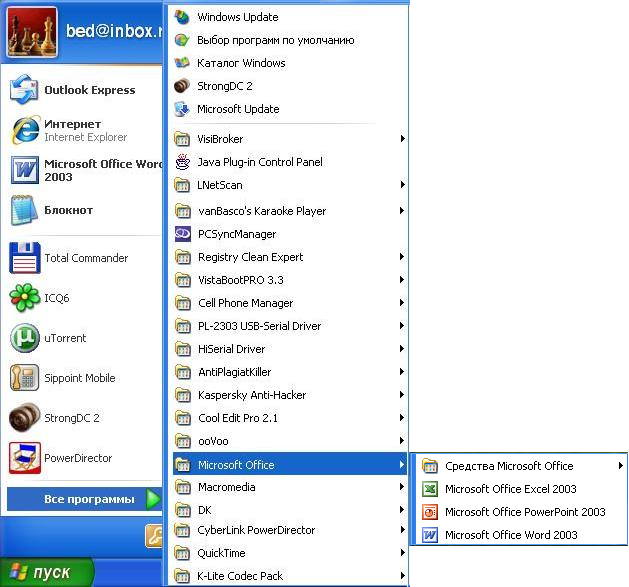
Task: Expand Средства Microsoft Office submenu arrow
Action: coord(621,466)
